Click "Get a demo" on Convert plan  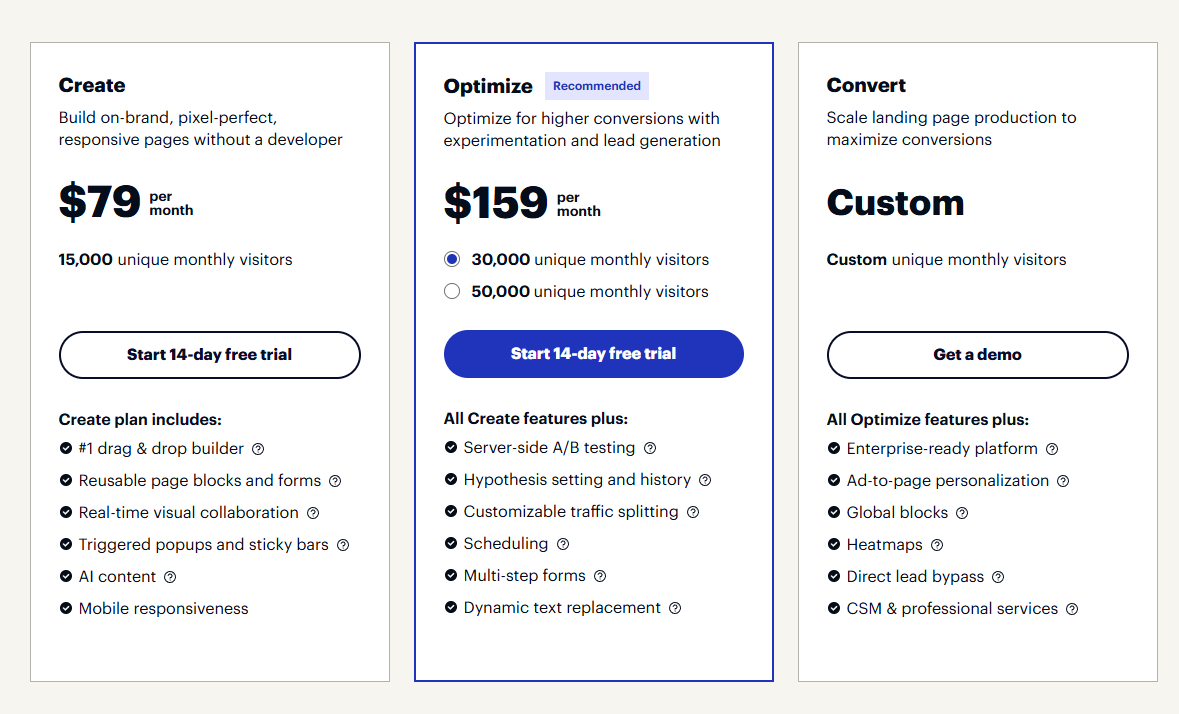pos(977,354)
